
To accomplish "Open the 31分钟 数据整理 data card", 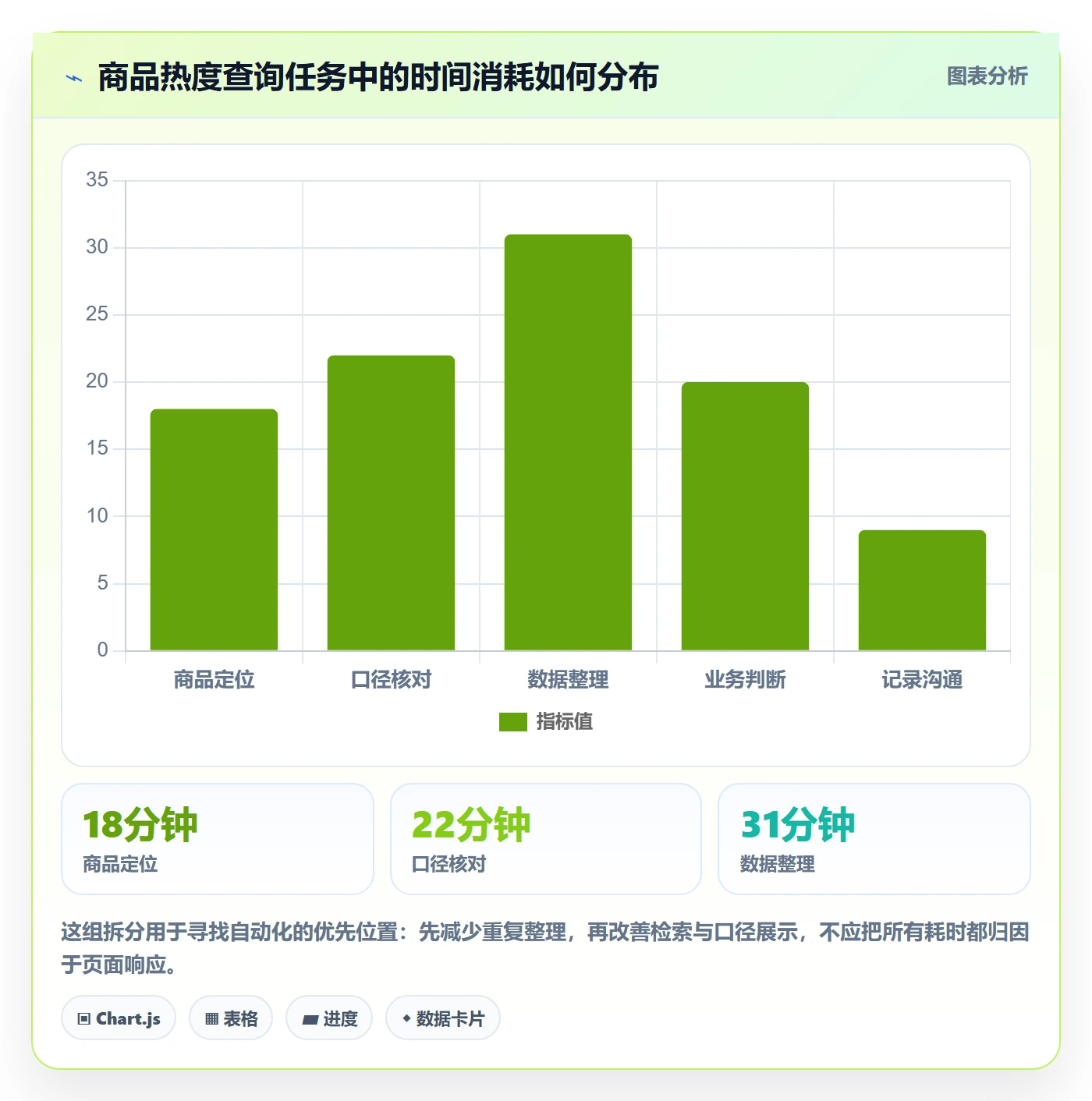I will coord(874,839).
